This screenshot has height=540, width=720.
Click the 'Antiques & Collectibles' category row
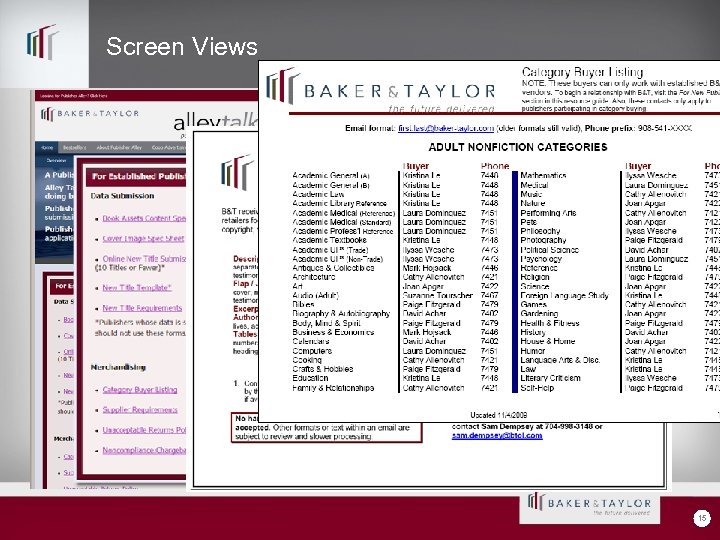click(x=333, y=268)
